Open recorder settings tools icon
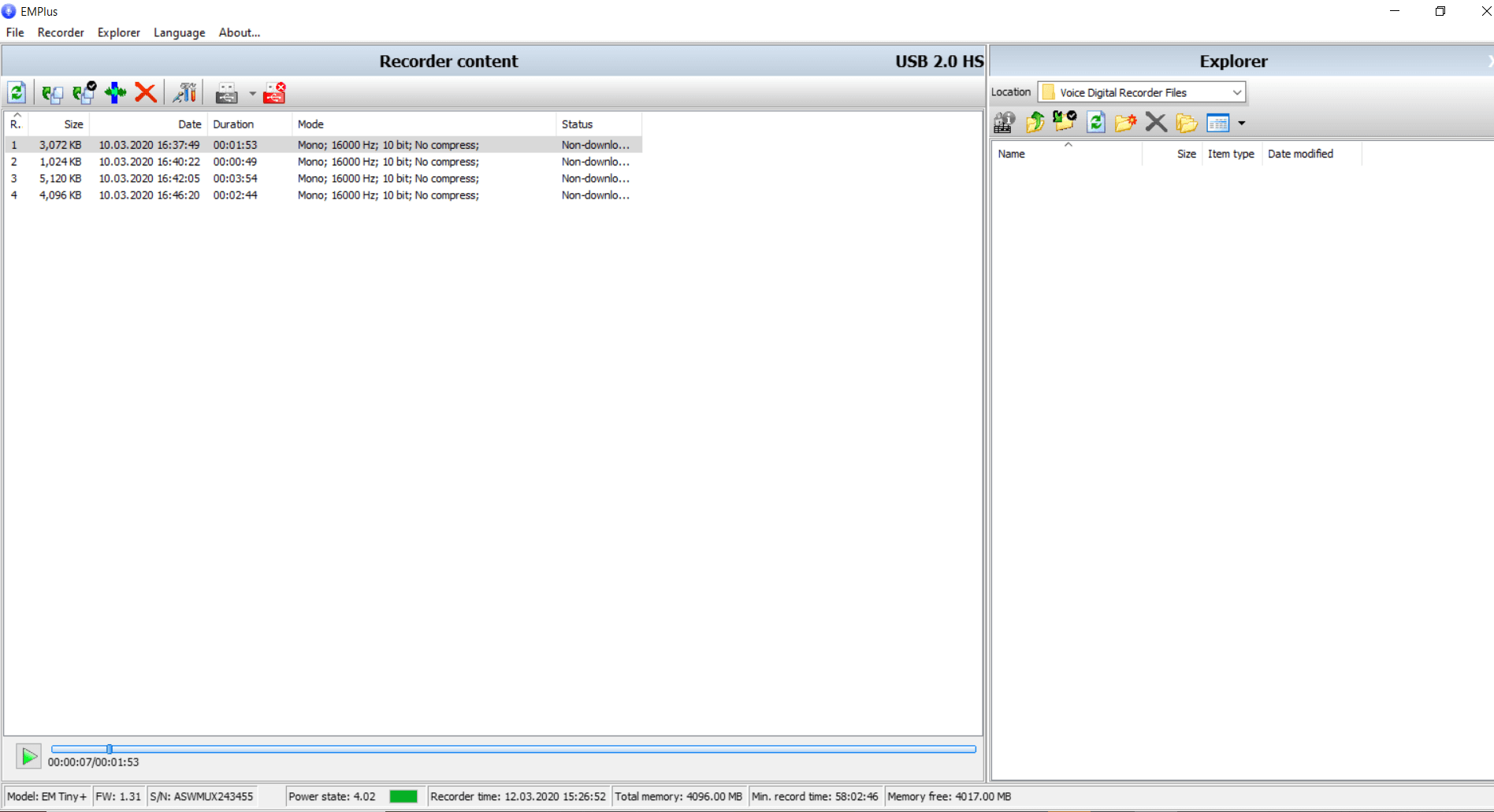 click(x=185, y=93)
